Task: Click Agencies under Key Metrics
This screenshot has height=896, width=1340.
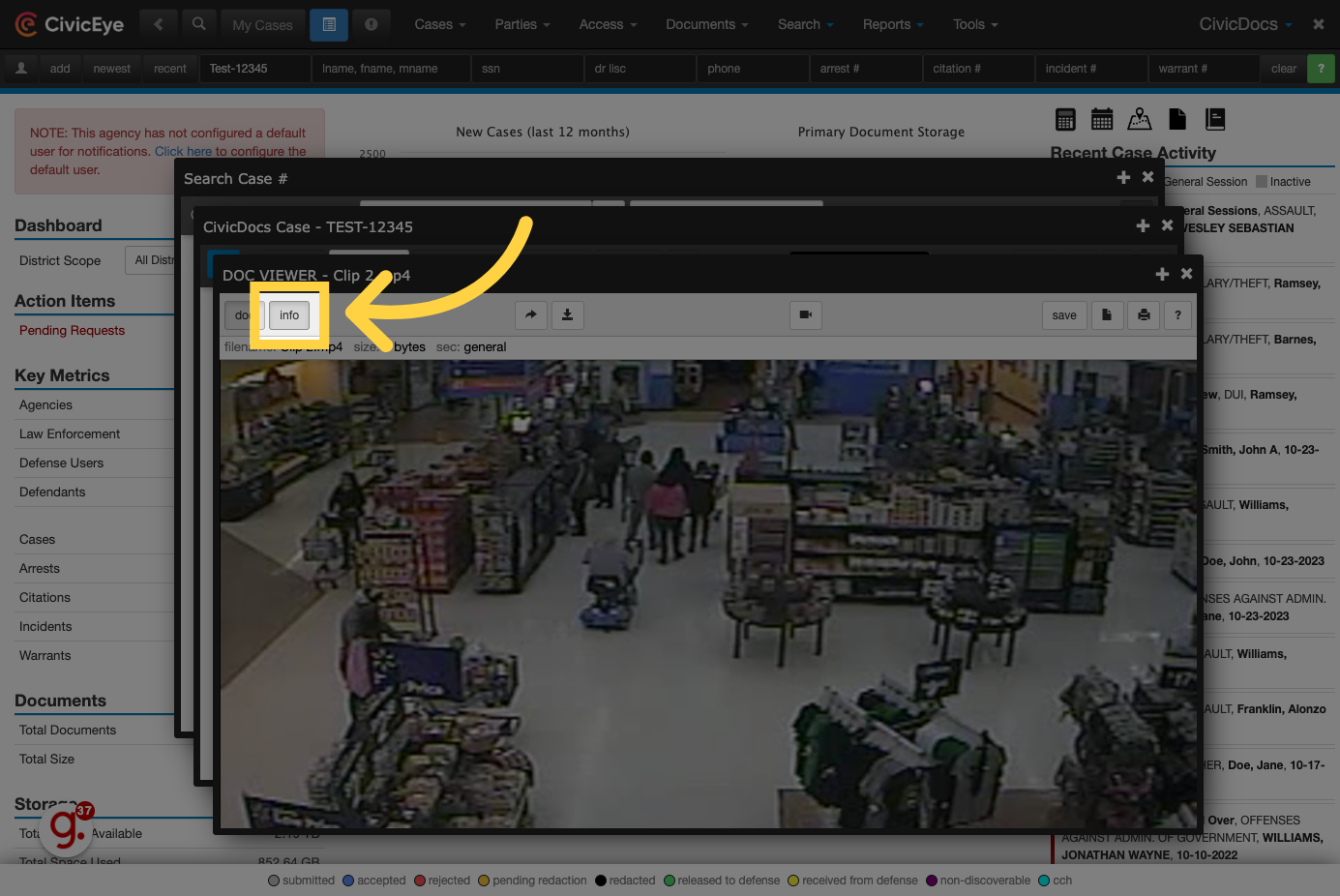Action: coord(45,405)
